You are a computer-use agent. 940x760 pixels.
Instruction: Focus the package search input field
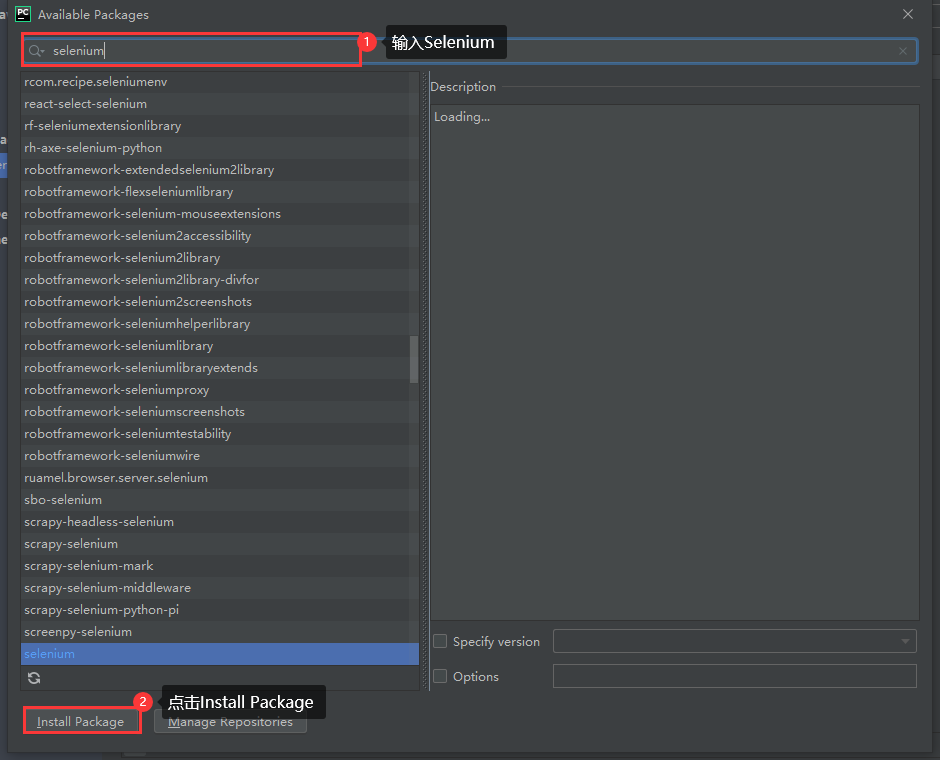469,51
